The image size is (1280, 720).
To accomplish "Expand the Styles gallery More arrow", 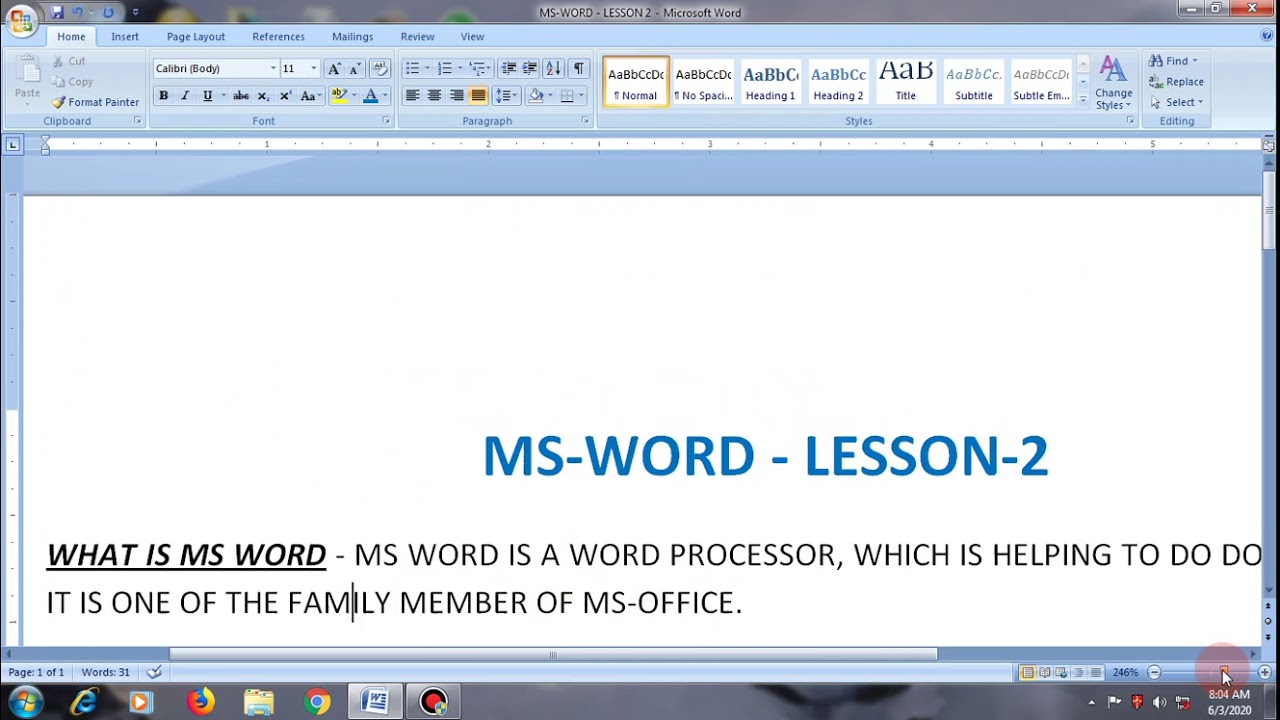I will 1083,99.
